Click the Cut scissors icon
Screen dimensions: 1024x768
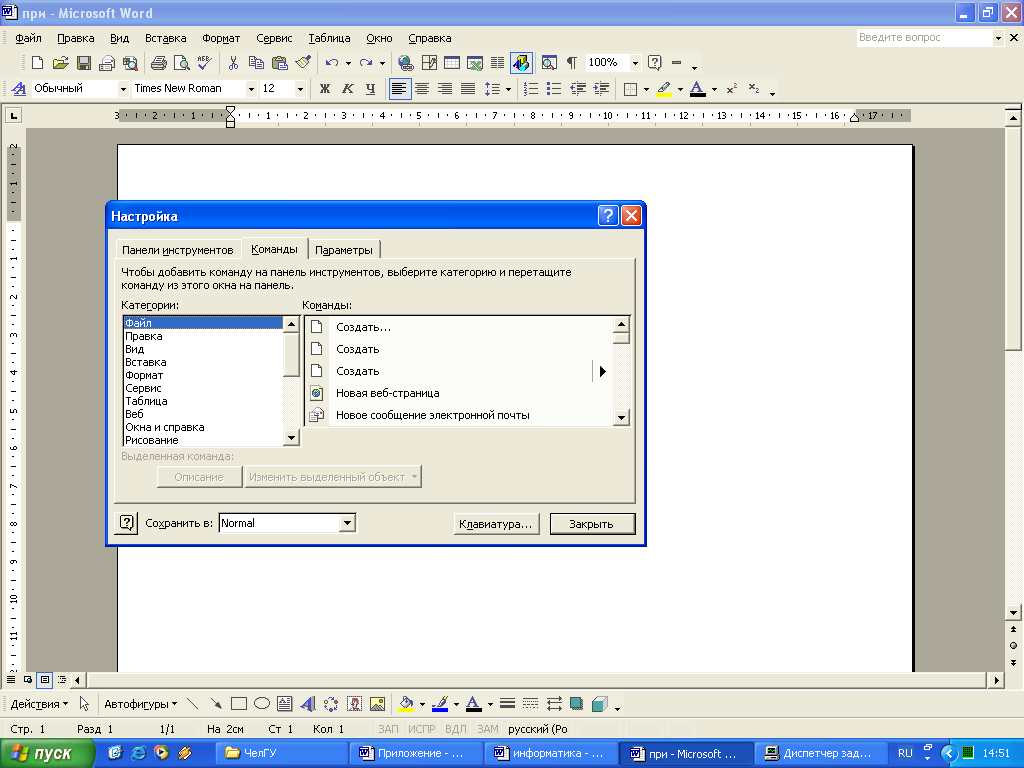(x=233, y=63)
